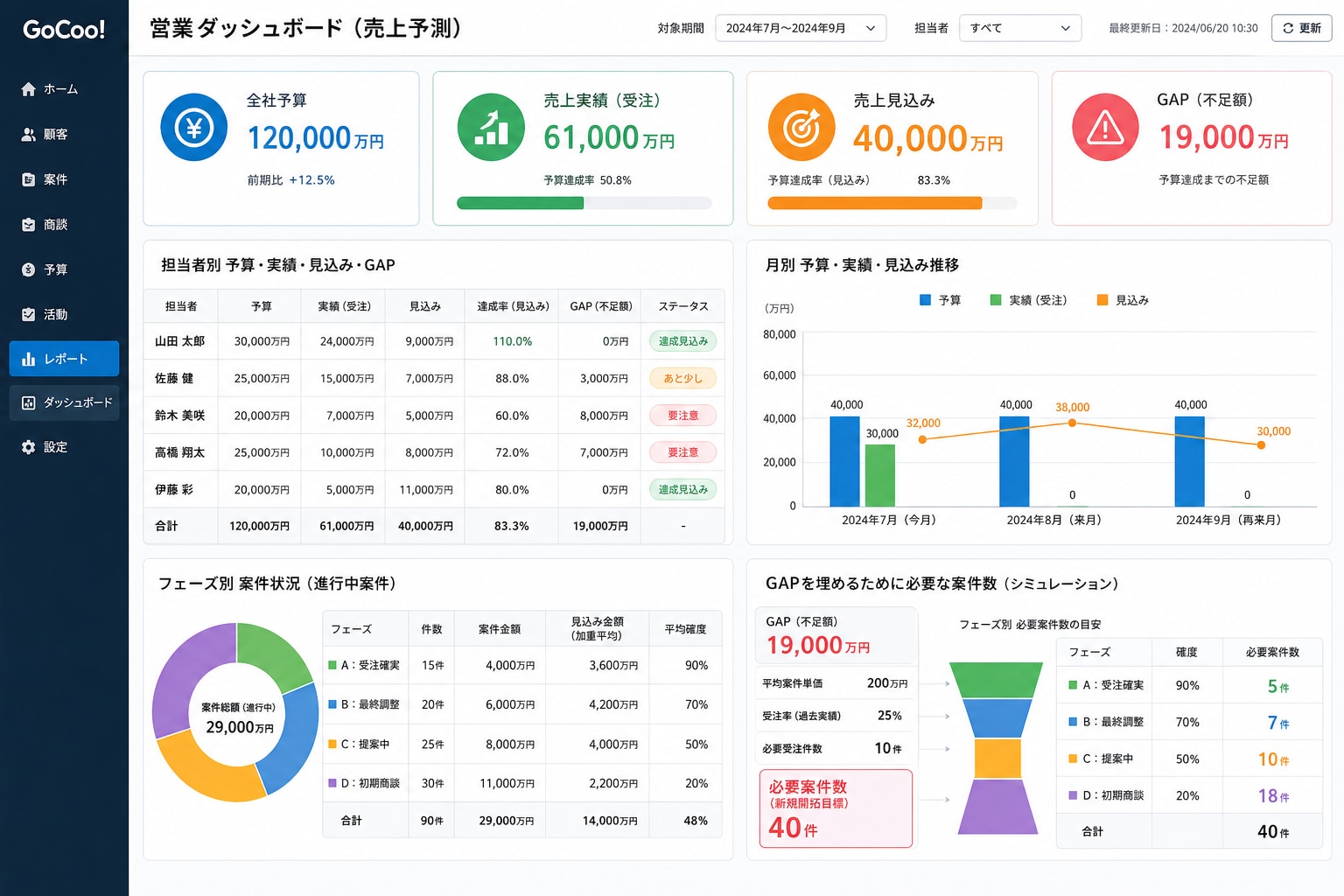This screenshot has height=896, width=1344.
Task: Open the ホーム menu item
Action: click(x=64, y=89)
